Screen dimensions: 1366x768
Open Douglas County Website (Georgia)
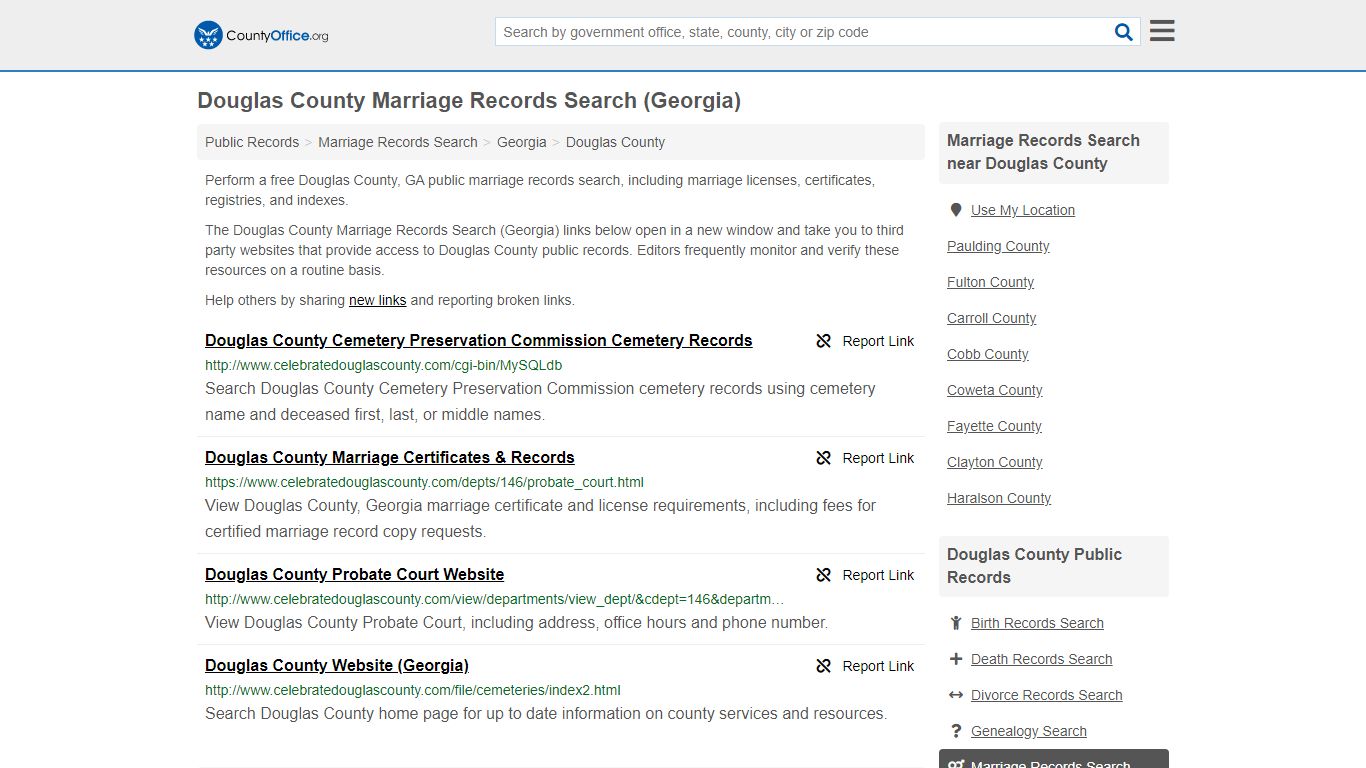[x=337, y=665]
